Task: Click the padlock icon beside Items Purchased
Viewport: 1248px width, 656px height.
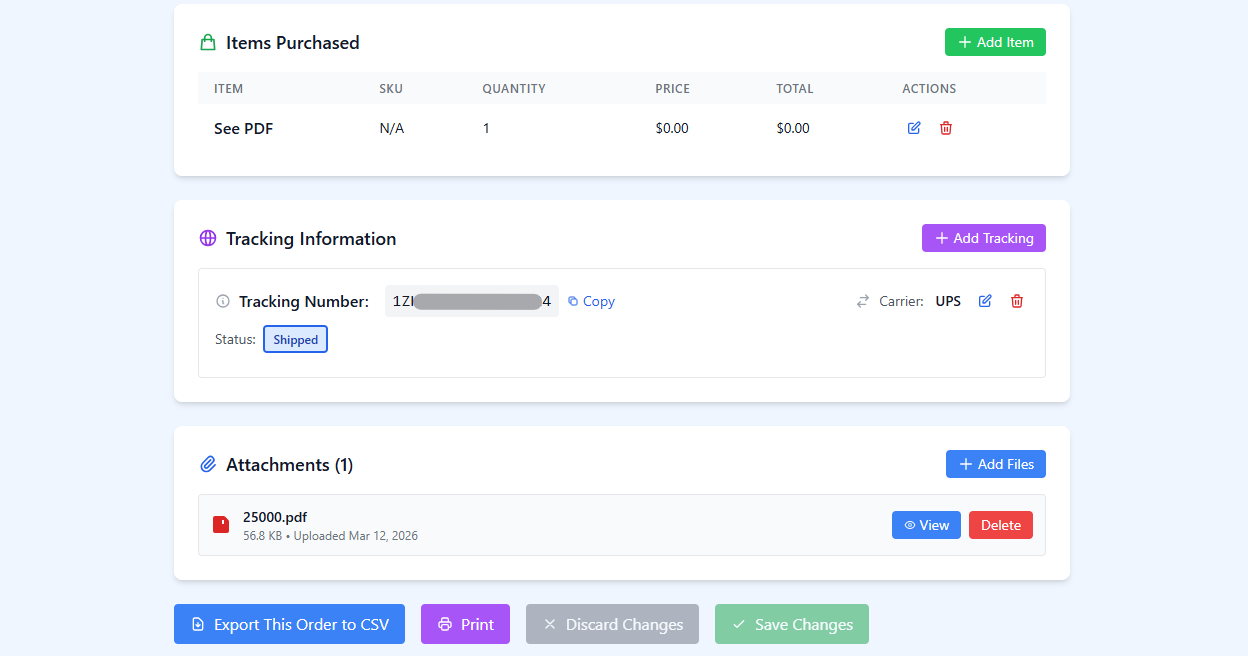Action: click(208, 42)
